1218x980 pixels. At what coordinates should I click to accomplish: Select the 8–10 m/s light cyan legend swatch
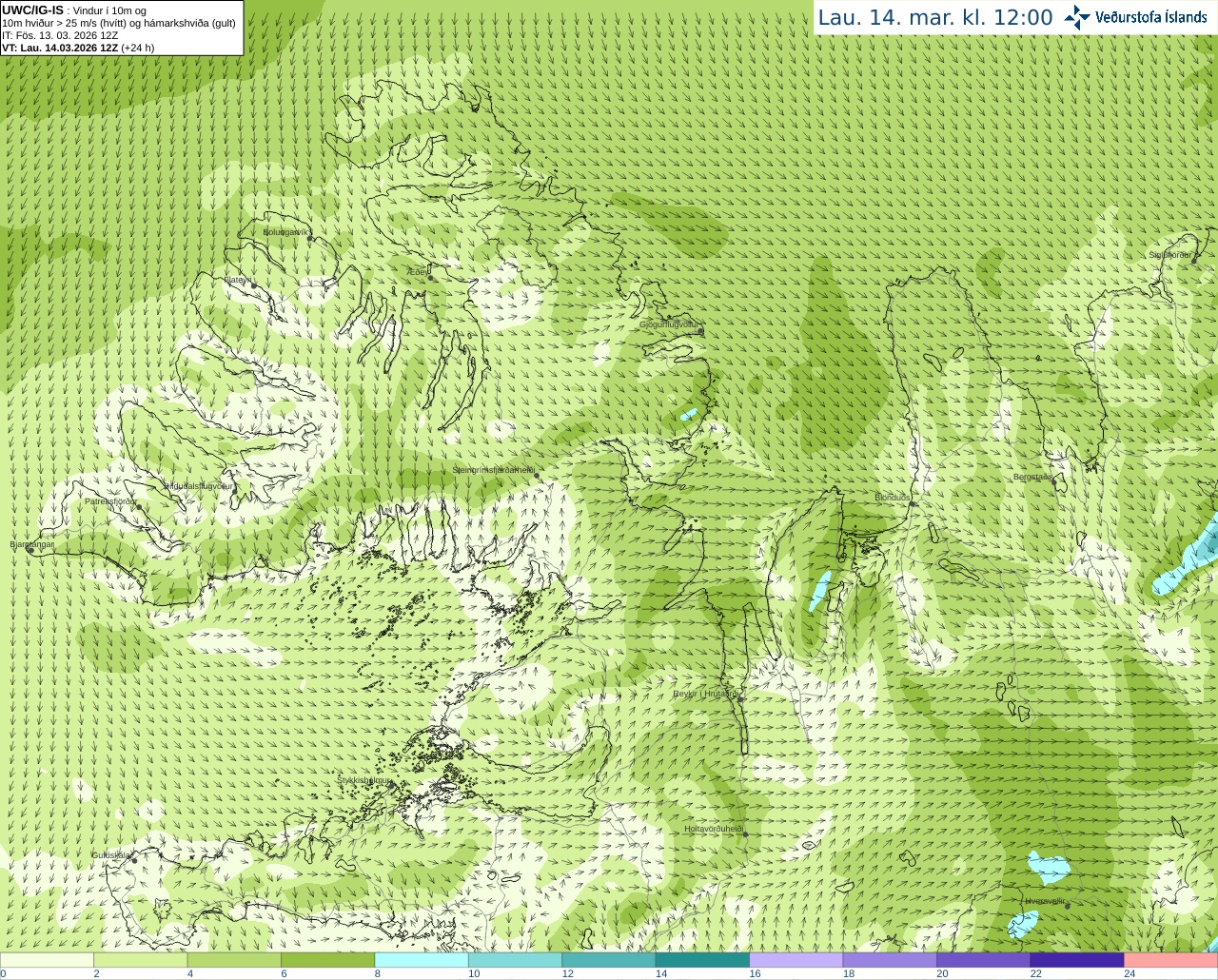point(422,960)
